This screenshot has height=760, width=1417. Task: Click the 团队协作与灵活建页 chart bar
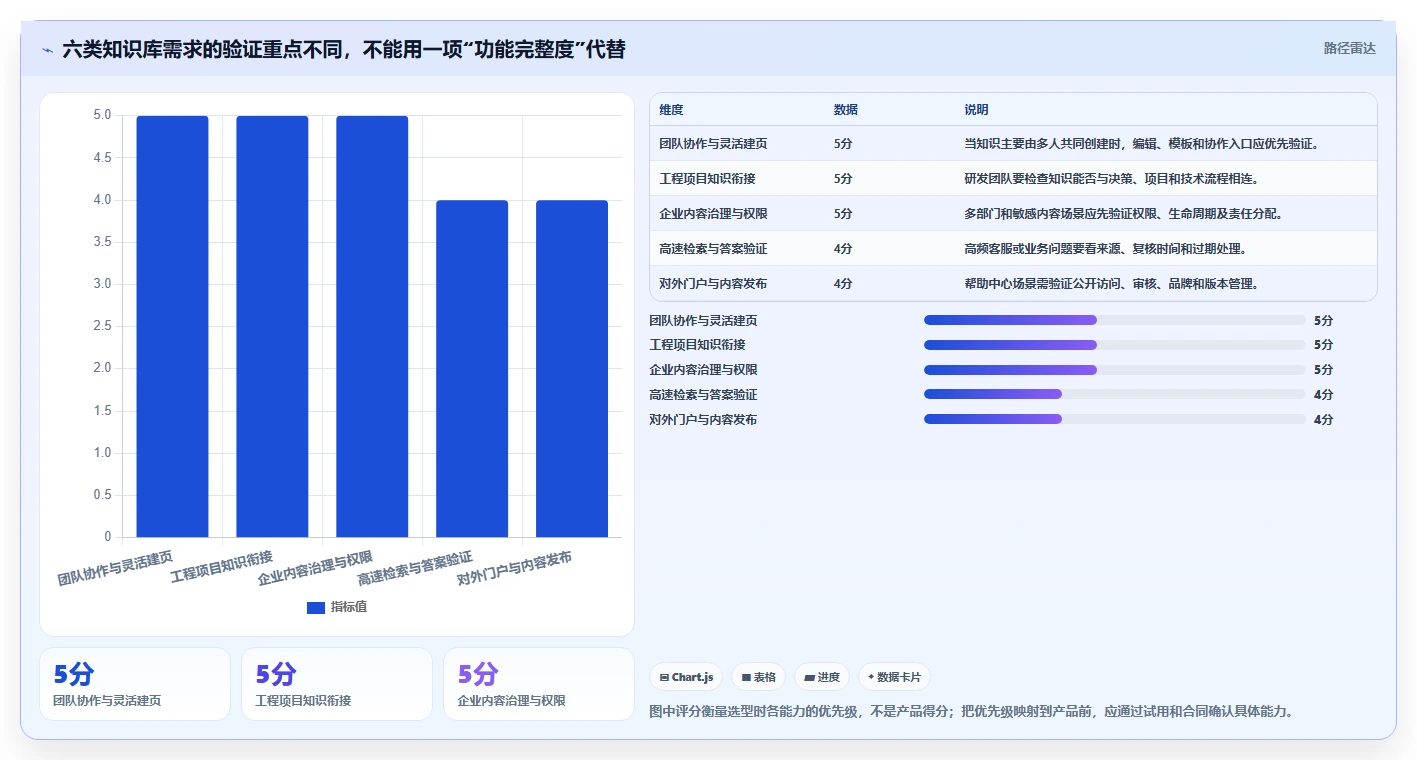tap(172, 326)
